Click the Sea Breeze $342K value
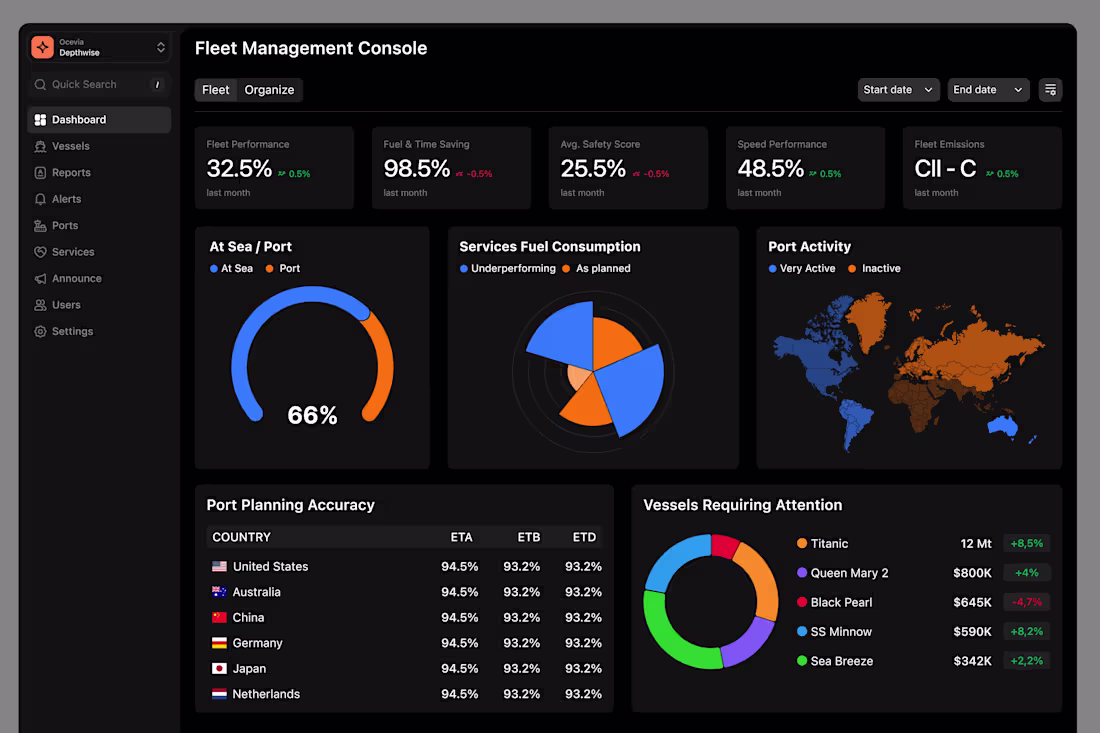1100x733 pixels. (972, 661)
